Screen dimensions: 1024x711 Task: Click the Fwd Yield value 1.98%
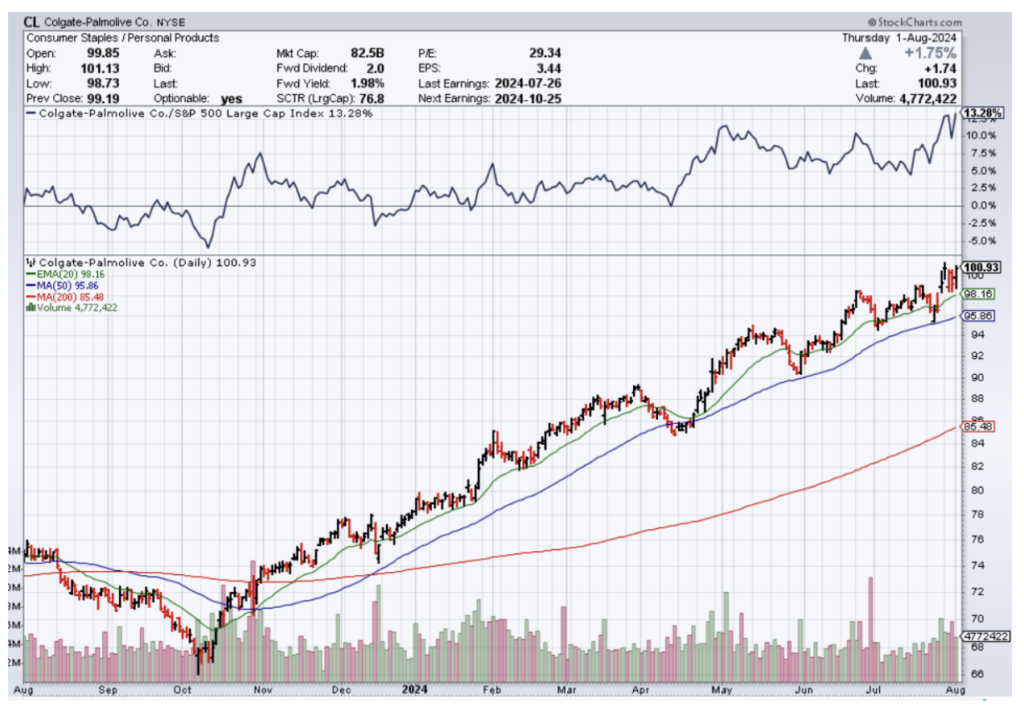point(367,83)
